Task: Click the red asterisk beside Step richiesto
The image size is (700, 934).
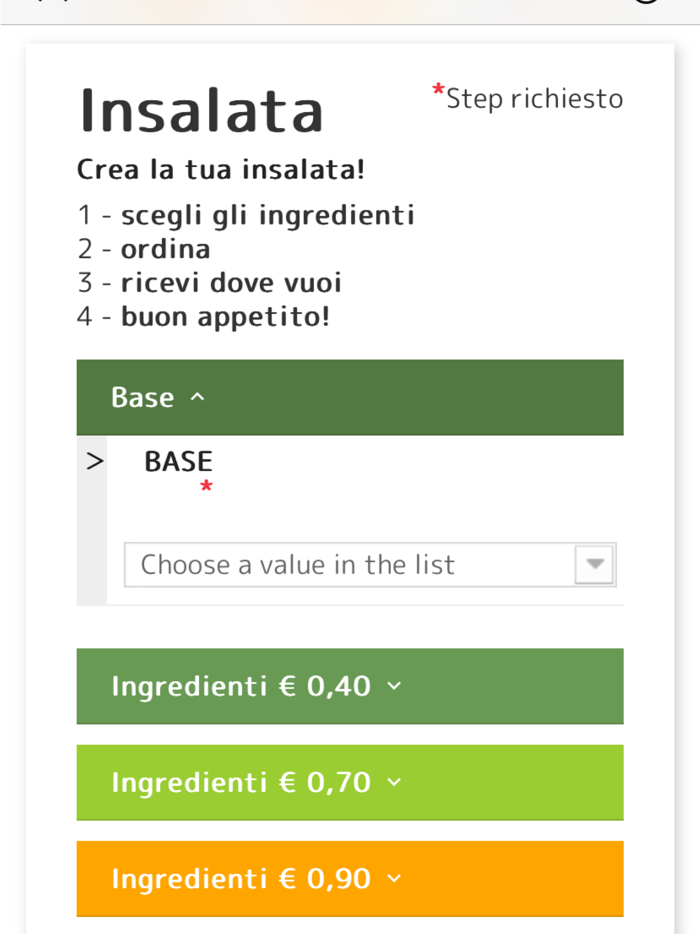Action: tap(438, 91)
